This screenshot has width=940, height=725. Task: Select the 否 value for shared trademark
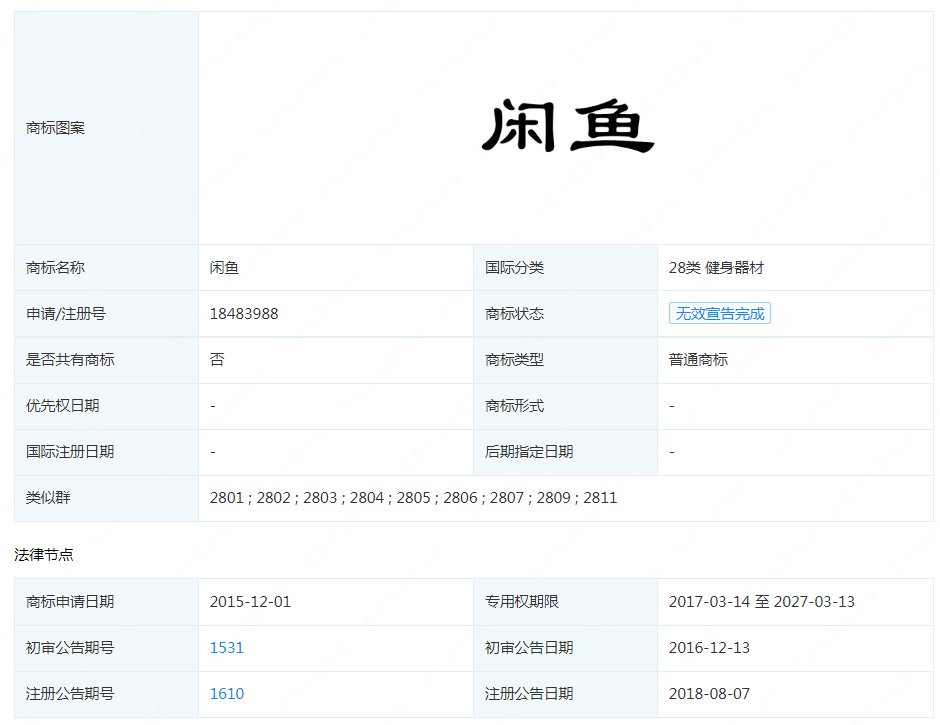217,360
